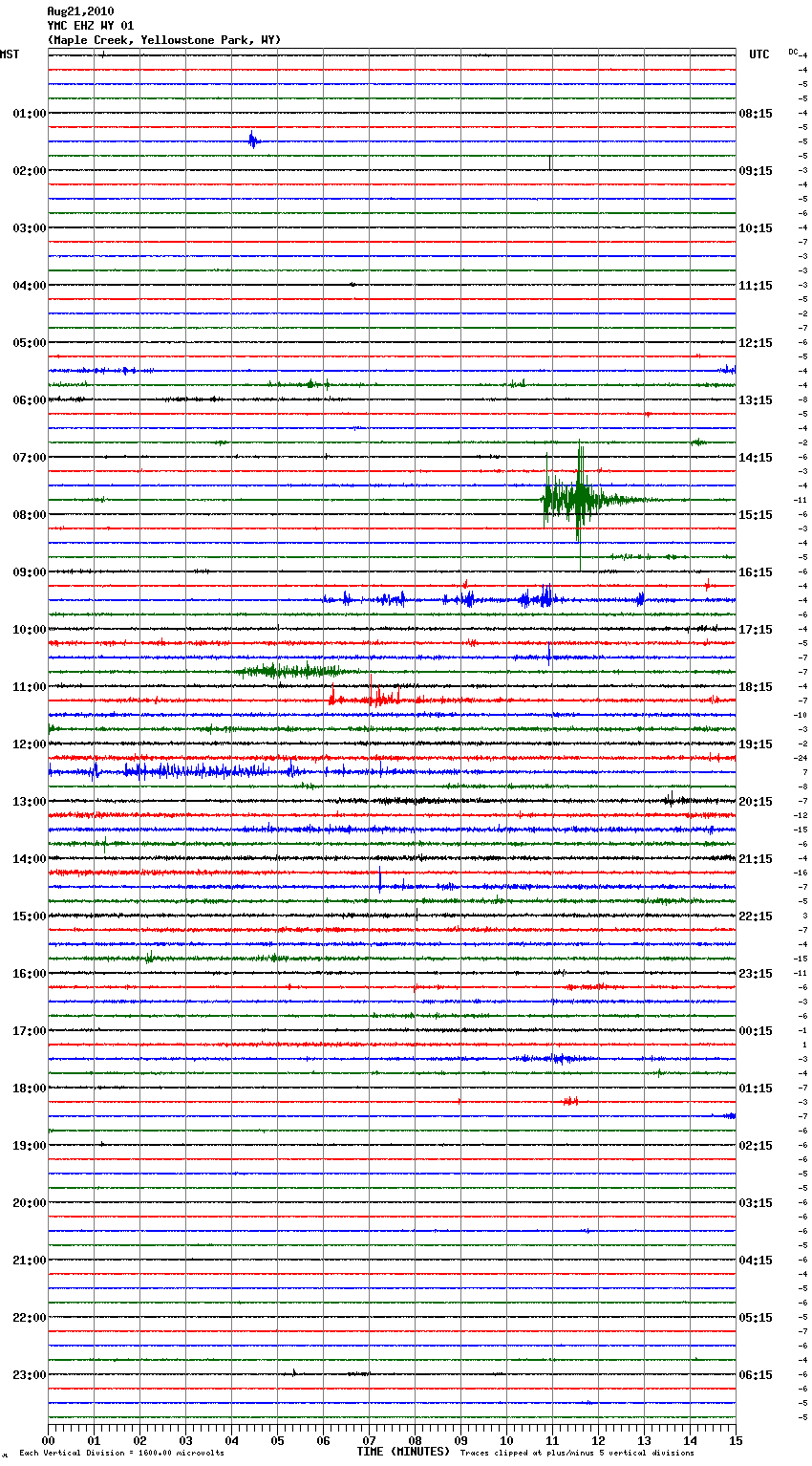Click the bottom axis minute tick '05'

277,1440
